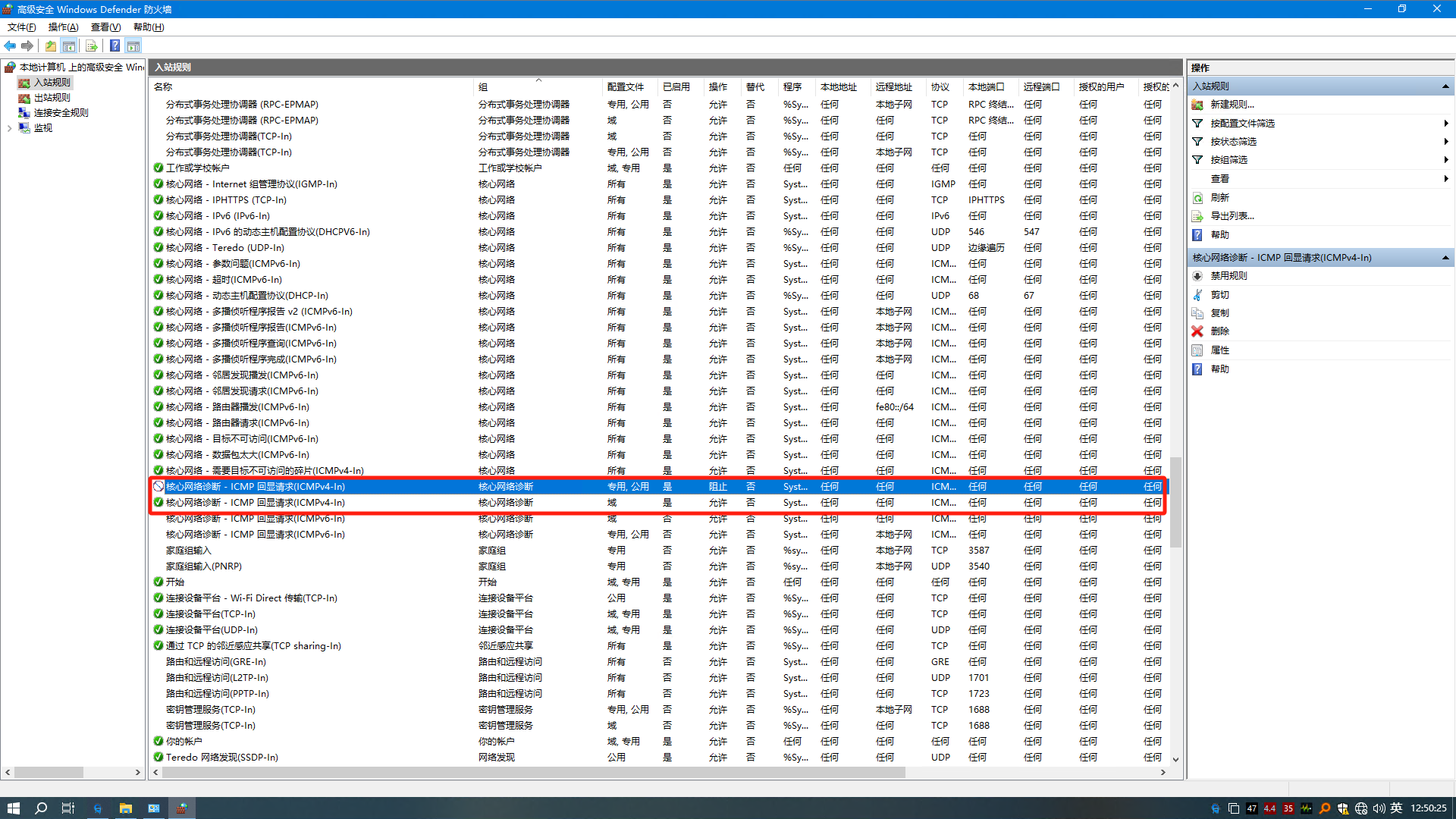Click 新建规则... in the actions pane
Image resolution: width=1456 pixels, height=819 pixels.
[1232, 105]
